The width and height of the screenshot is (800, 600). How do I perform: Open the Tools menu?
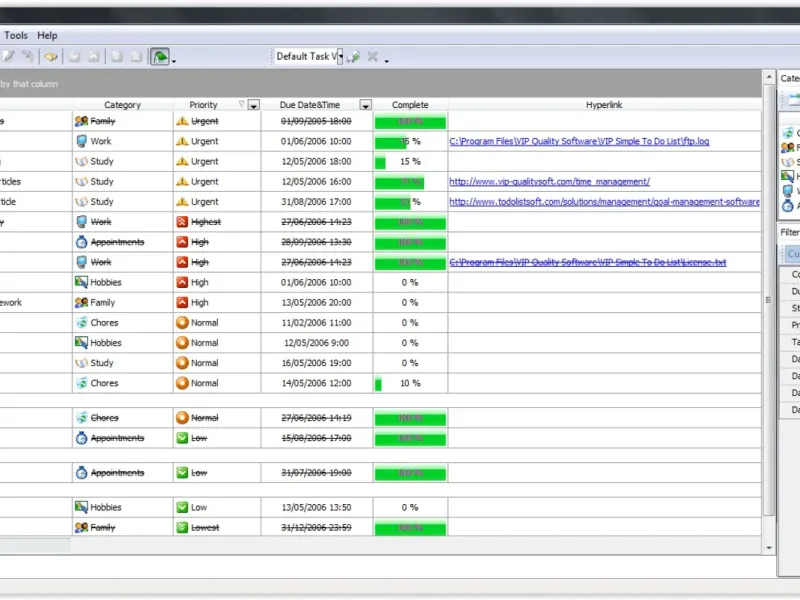(16, 35)
